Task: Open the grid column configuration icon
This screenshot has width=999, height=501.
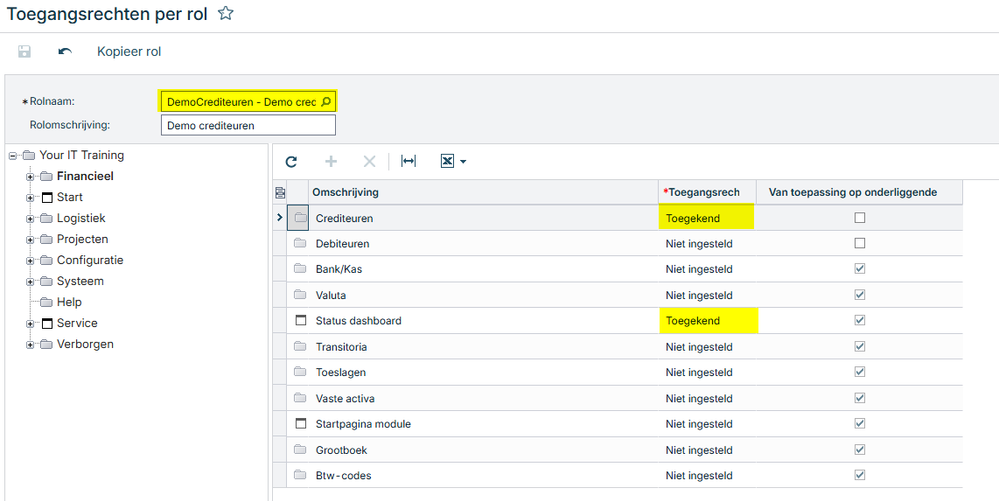Action: [280, 192]
